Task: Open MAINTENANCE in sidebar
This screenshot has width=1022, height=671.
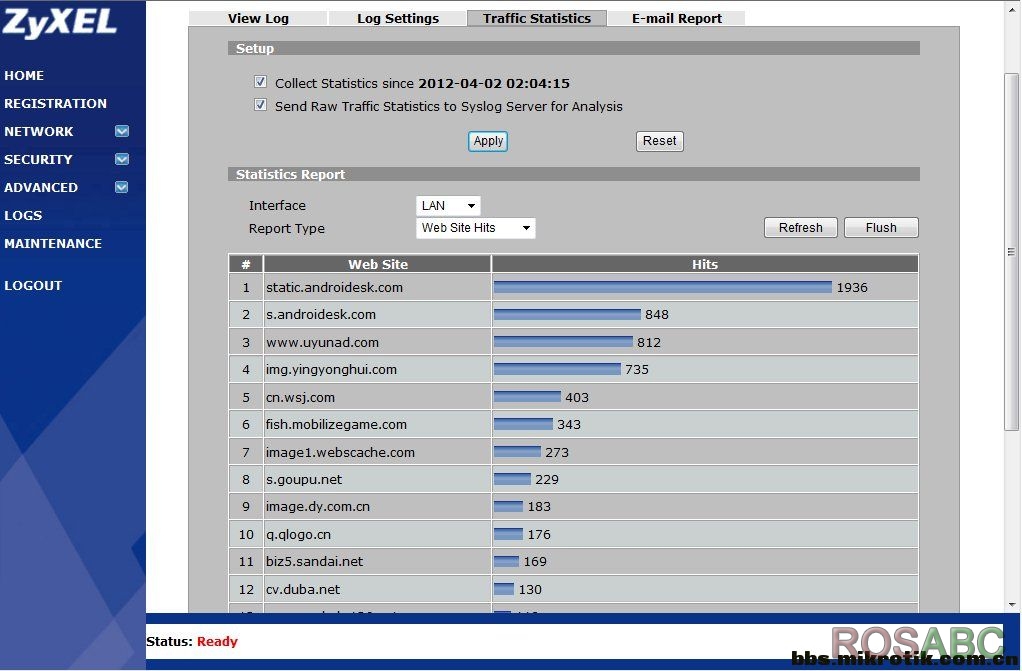Action: click(x=53, y=243)
